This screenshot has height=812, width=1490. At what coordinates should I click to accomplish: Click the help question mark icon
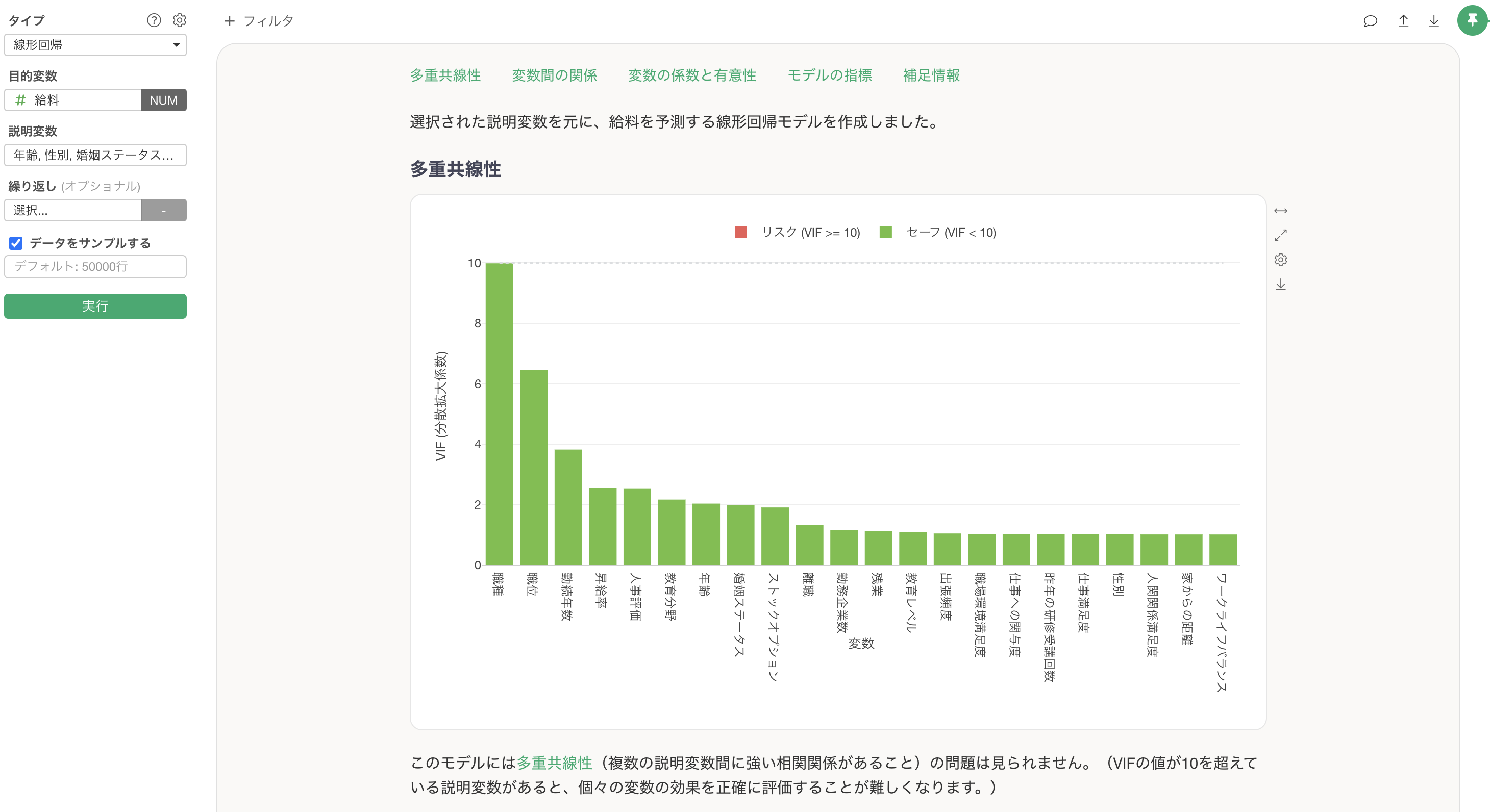pyautogui.click(x=153, y=20)
